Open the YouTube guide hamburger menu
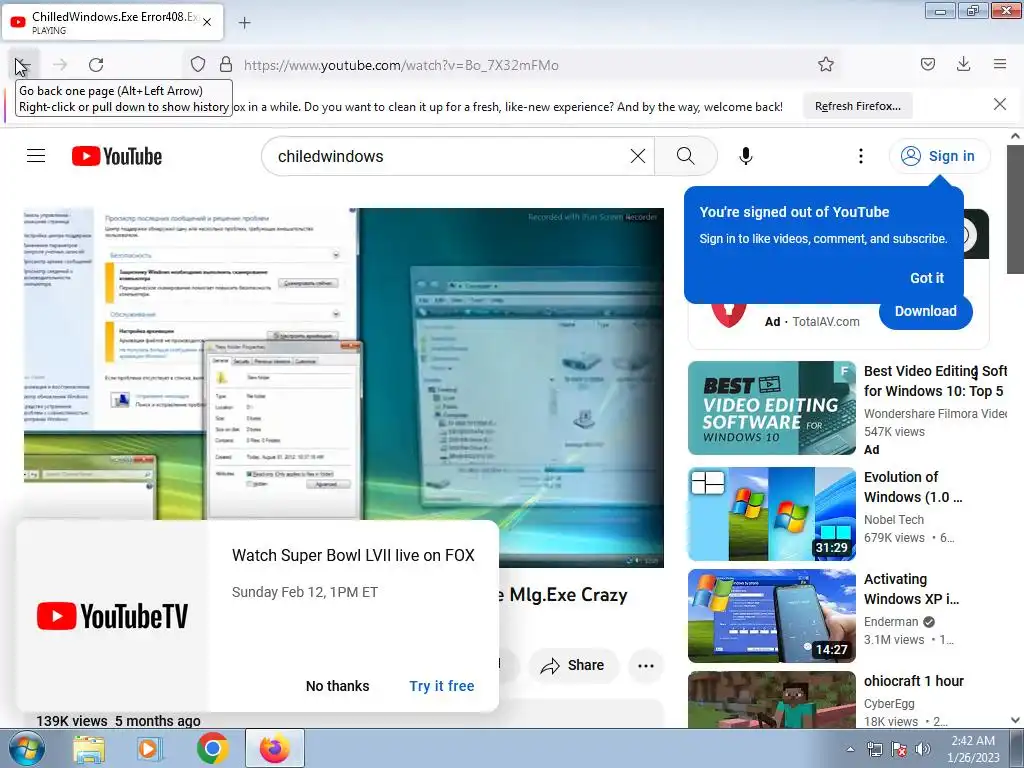1024x768 pixels. (x=36, y=156)
